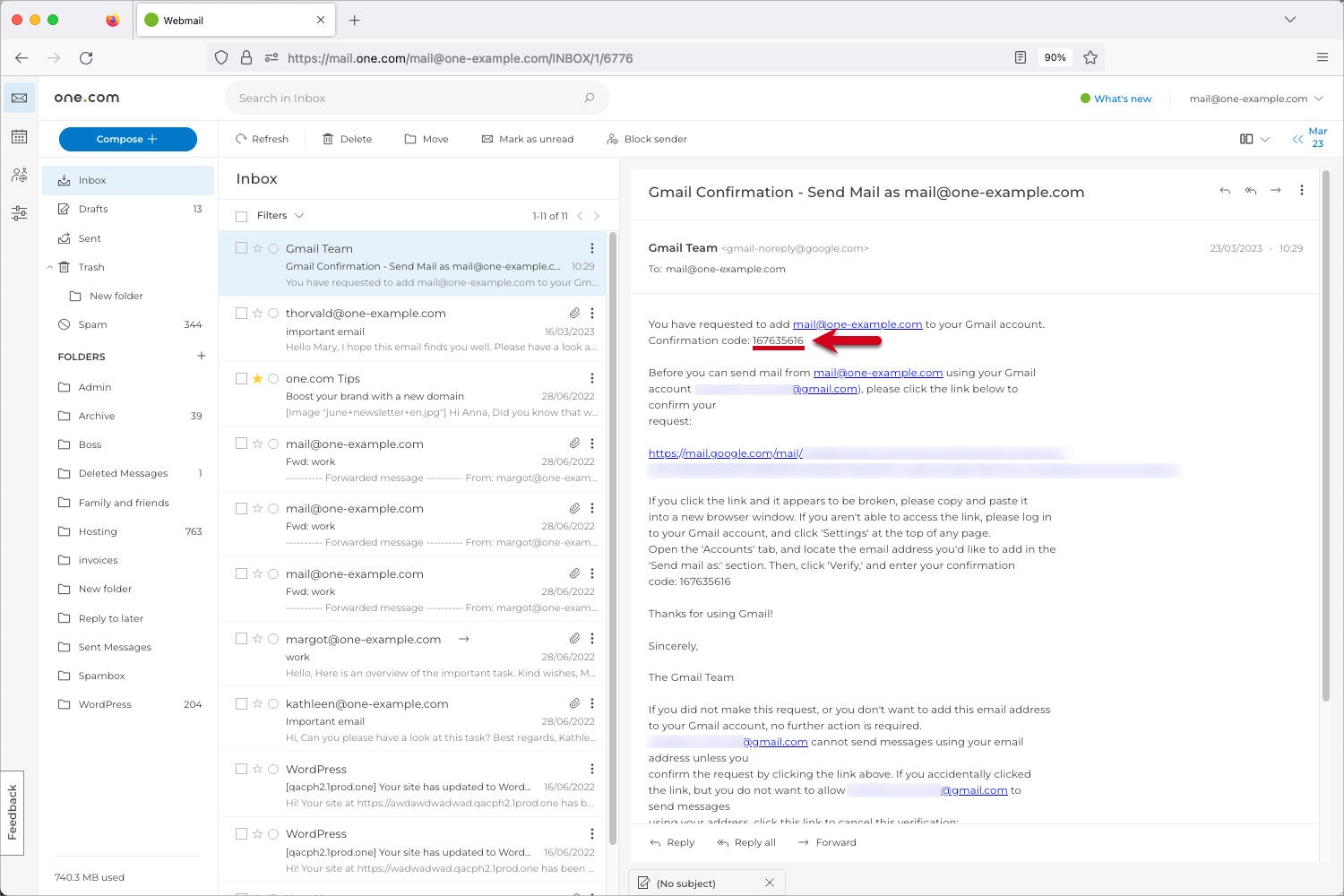Tick the select-all checkbox beside Filters
Screen dimensions: 1344x896
(241, 216)
